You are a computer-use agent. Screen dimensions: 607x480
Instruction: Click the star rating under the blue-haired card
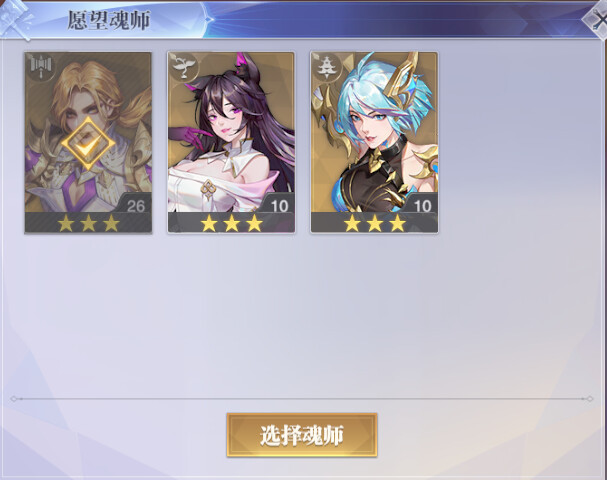tap(375, 223)
